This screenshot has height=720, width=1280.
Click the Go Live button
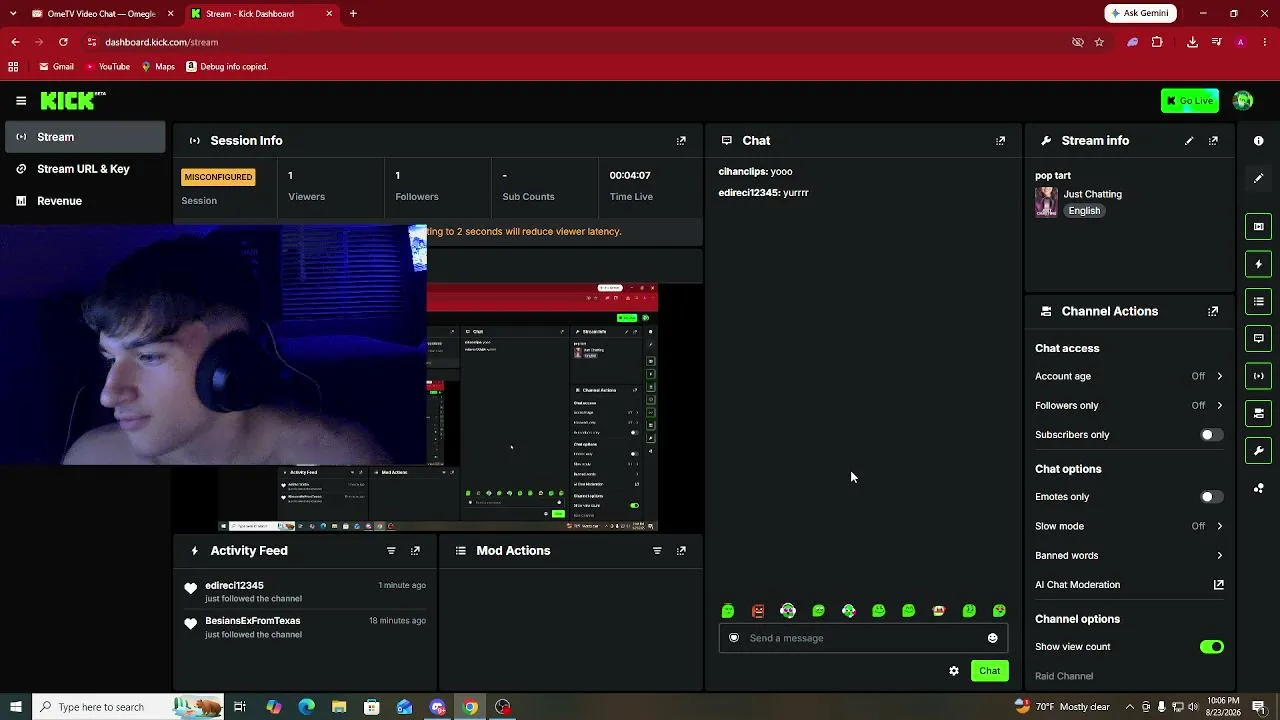coord(1190,100)
